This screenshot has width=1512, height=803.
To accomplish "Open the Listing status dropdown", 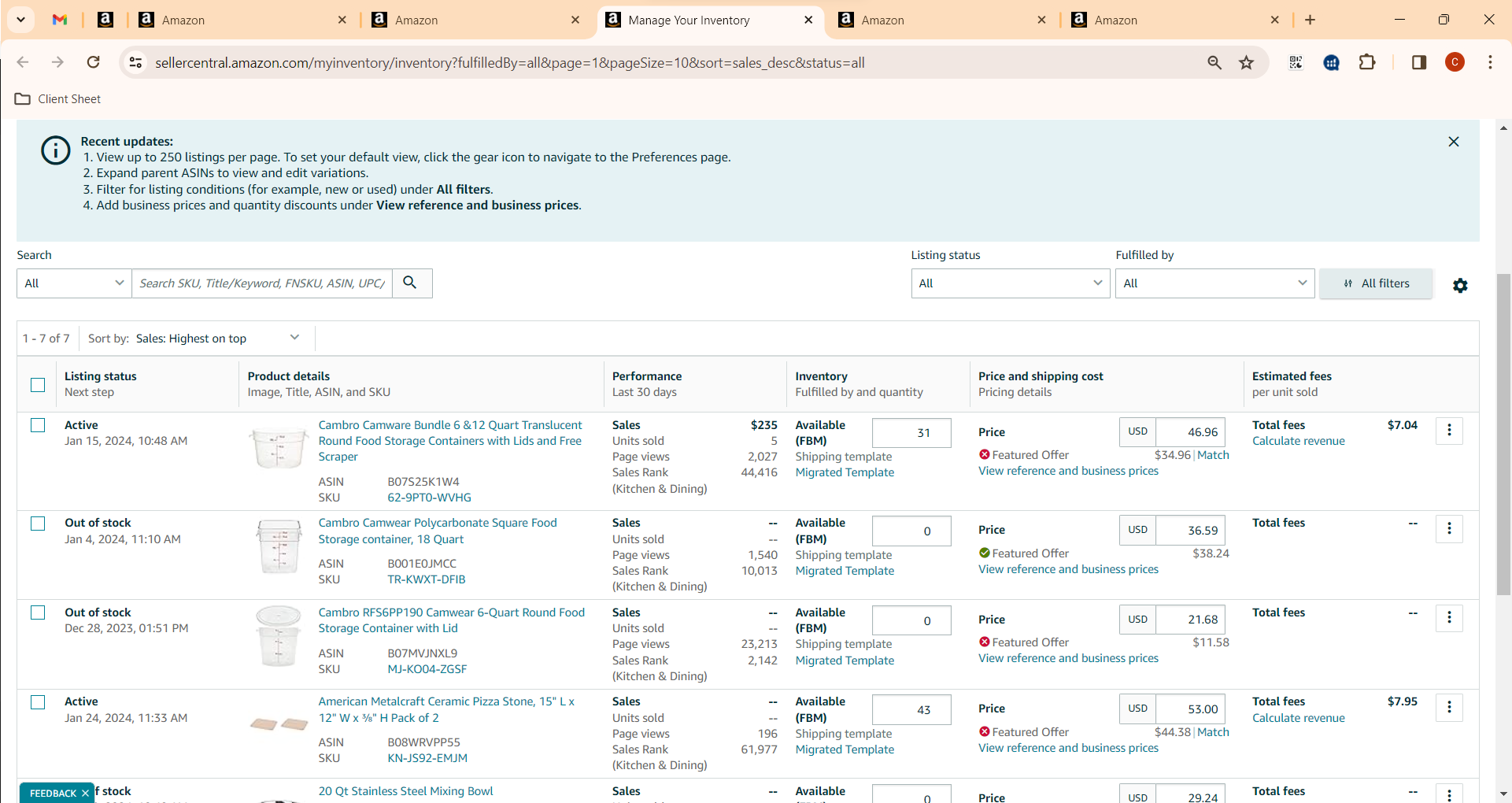I will 1011,283.
